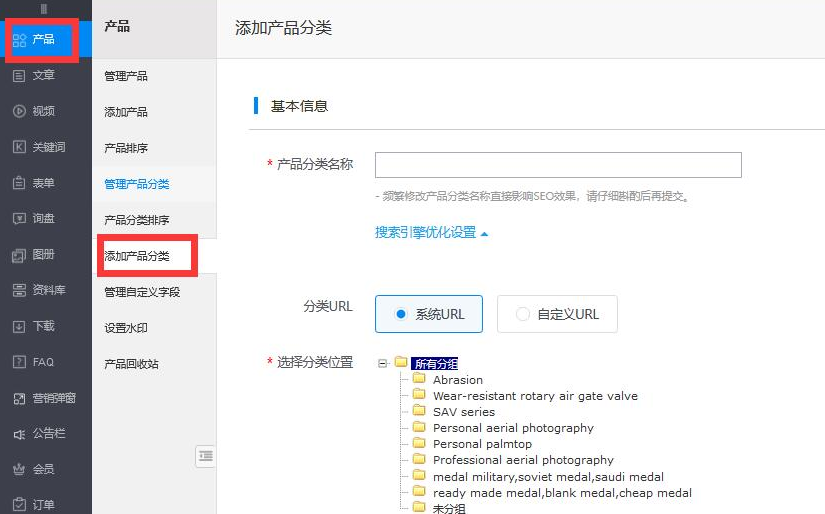Select SAV series category

[464, 412]
